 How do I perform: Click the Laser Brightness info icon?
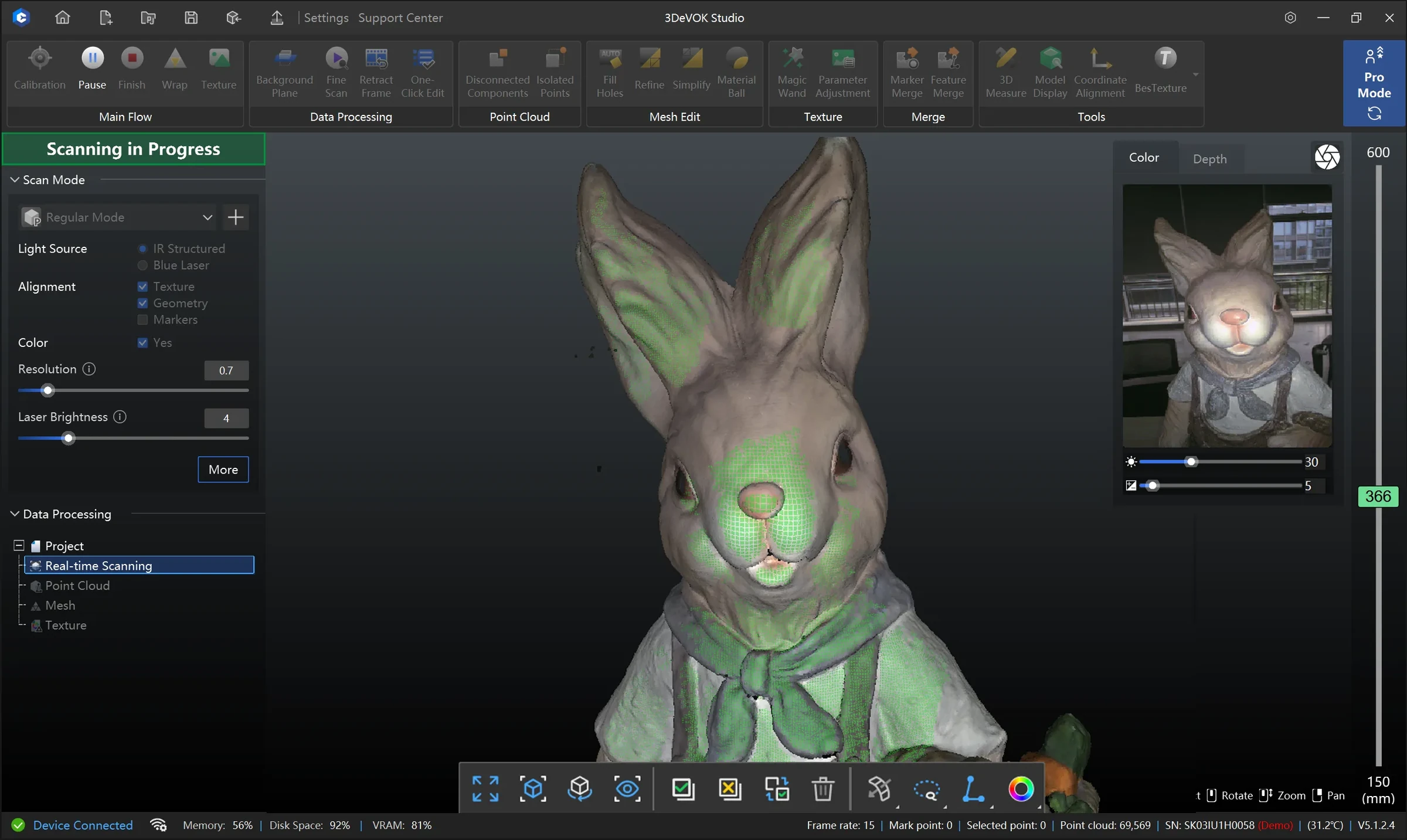(120, 417)
